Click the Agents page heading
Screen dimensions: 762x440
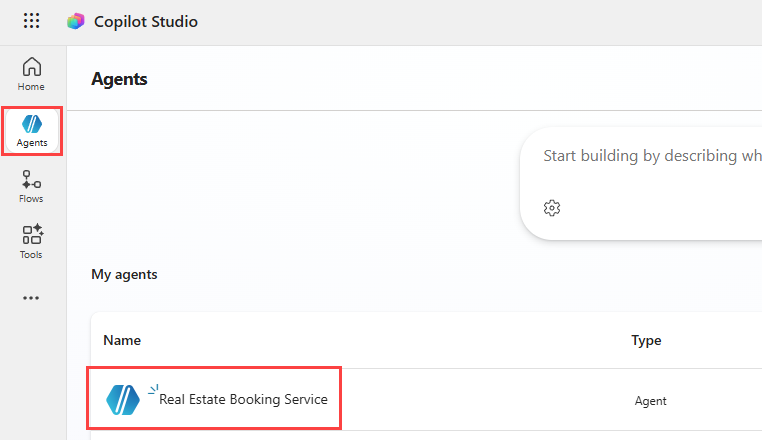pyautogui.click(x=119, y=79)
